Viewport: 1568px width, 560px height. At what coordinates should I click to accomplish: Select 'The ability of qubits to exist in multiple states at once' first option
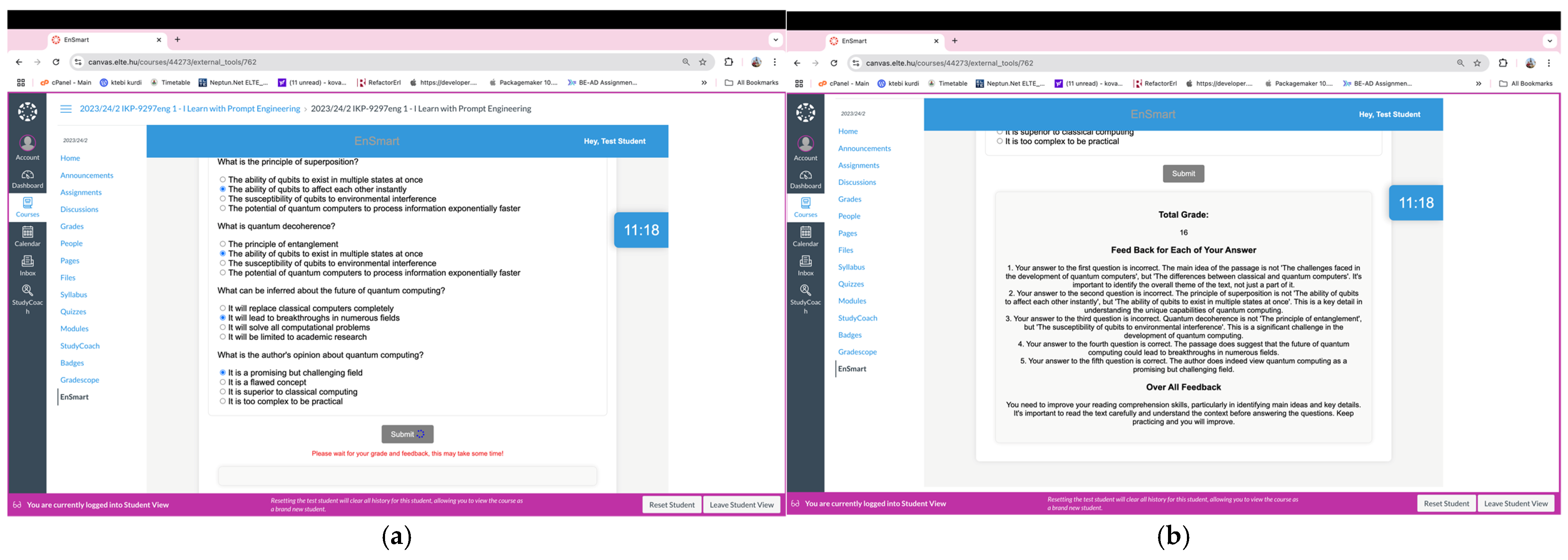pyautogui.click(x=223, y=180)
